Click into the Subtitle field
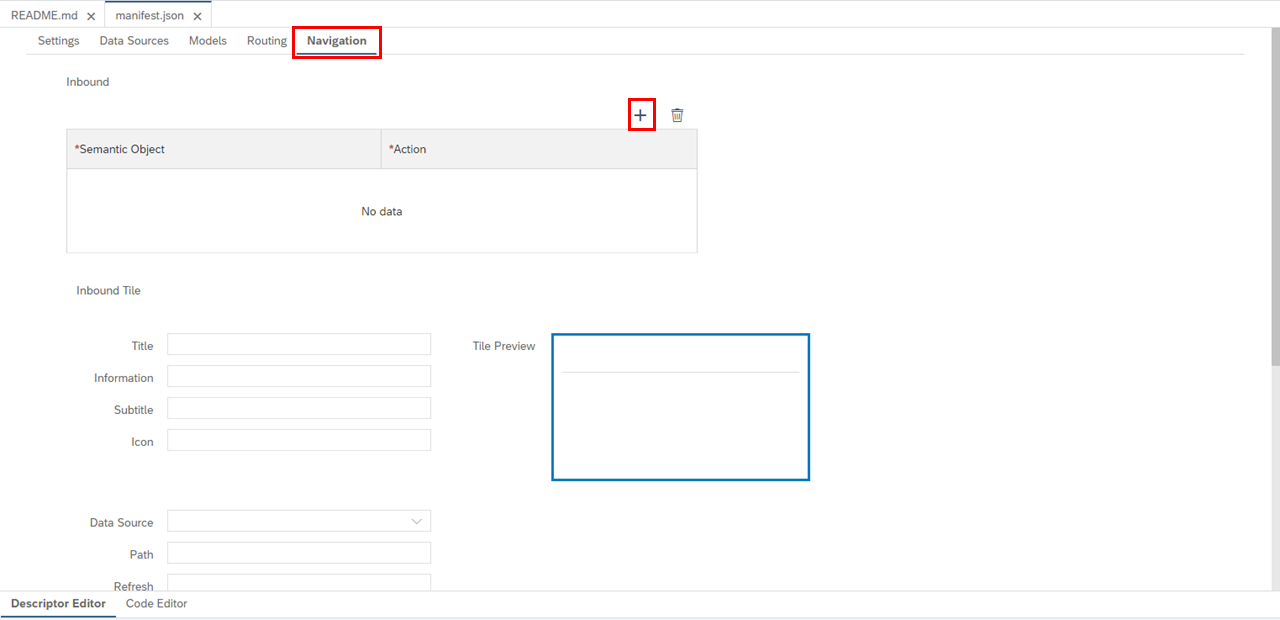The image size is (1280, 620). pos(299,408)
